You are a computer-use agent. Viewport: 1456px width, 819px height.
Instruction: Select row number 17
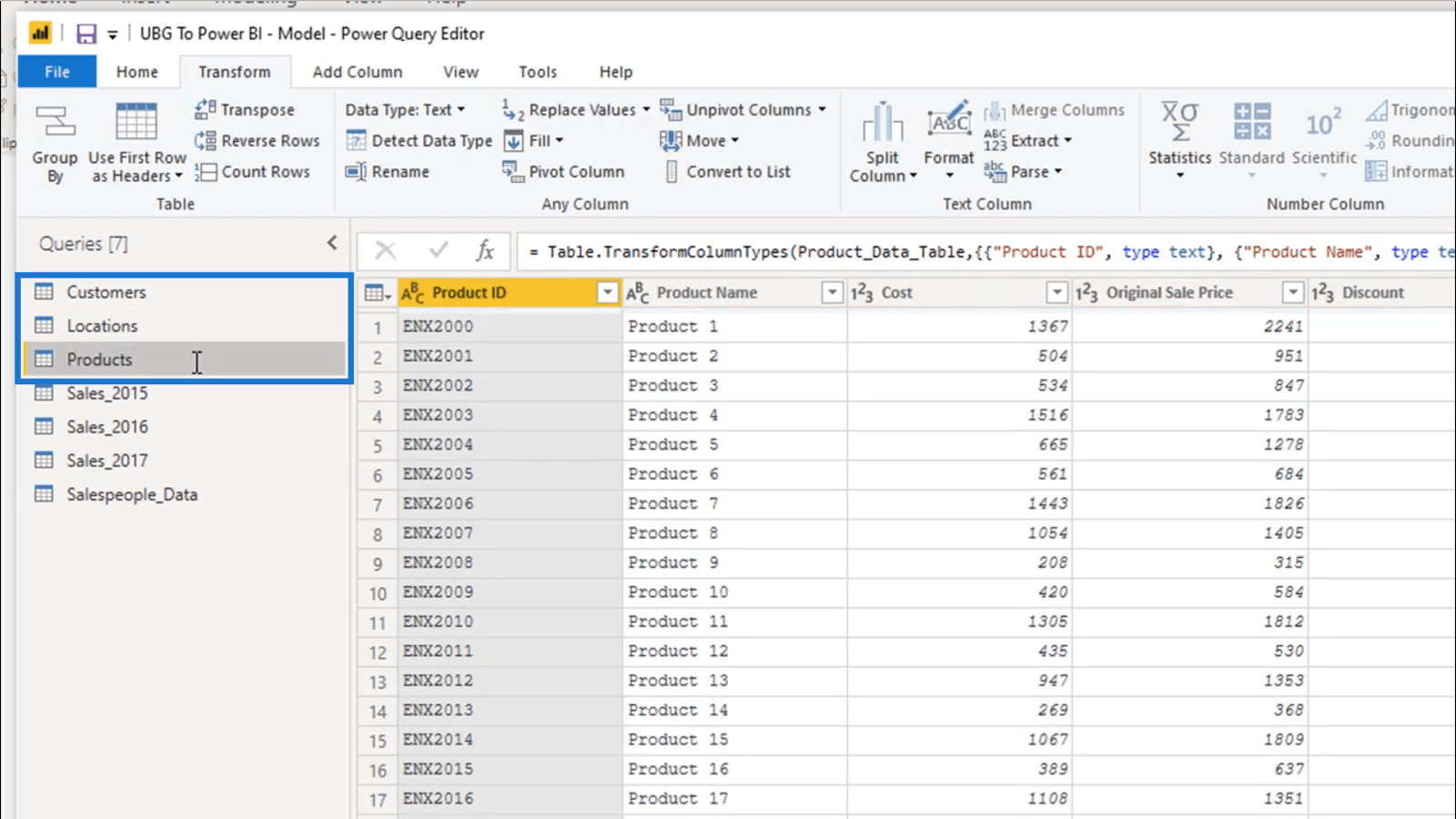[378, 799]
